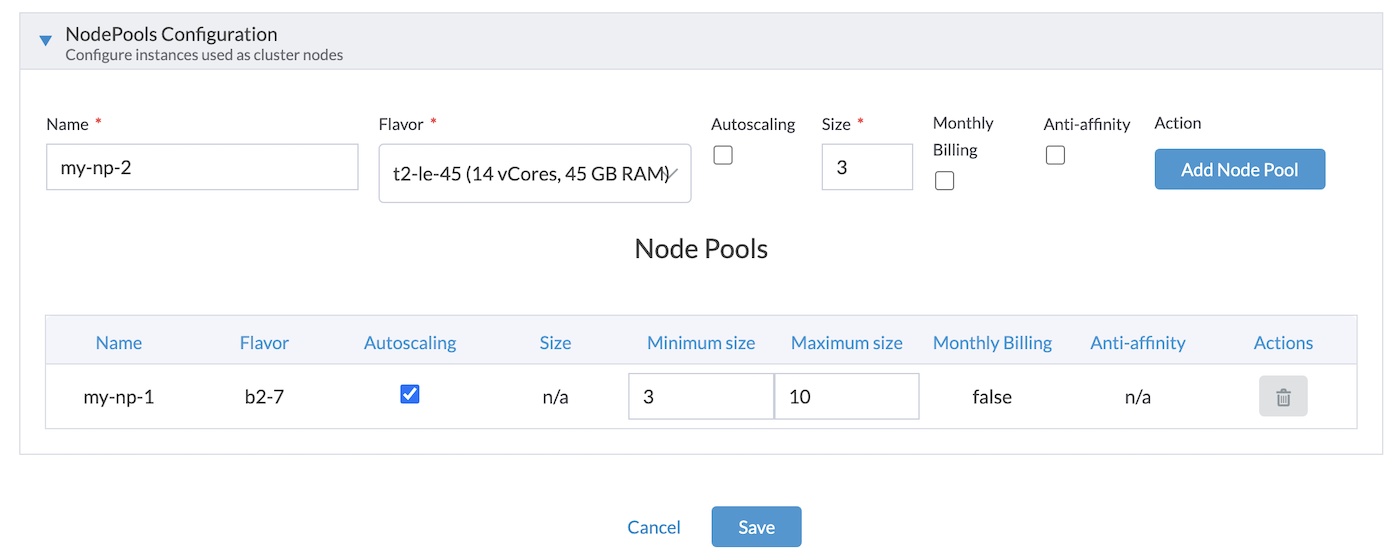
Task: Edit Maximum size field showing 10
Action: point(846,397)
